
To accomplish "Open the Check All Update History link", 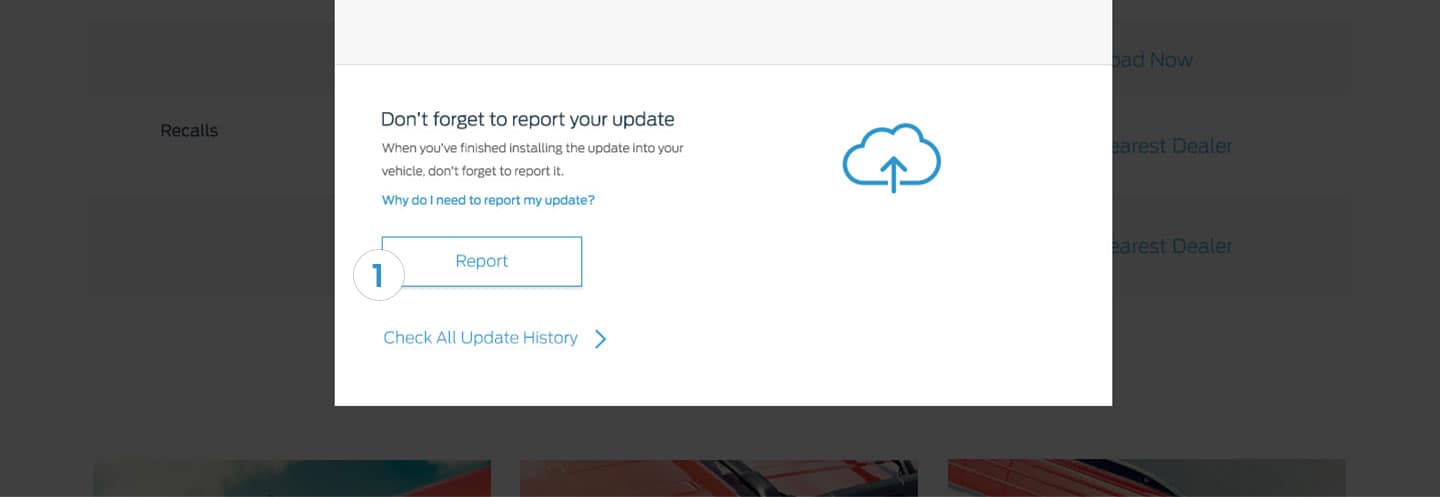I will click(x=480, y=338).
